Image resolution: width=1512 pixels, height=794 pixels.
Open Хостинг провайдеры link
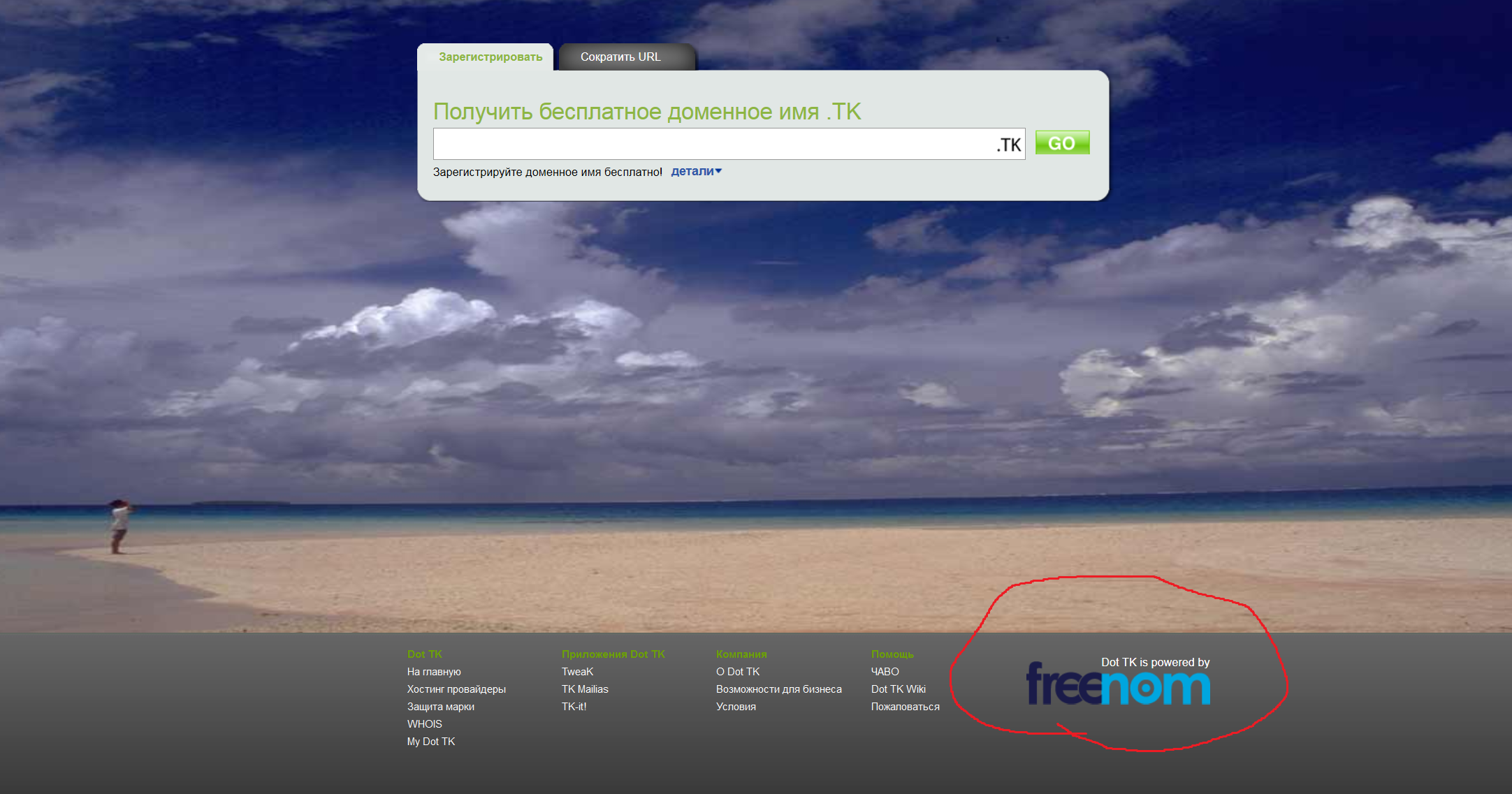click(x=456, y=689)
